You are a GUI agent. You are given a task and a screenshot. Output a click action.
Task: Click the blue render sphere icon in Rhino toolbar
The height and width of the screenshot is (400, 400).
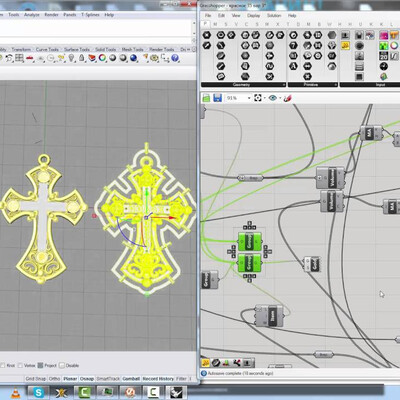point(134,58)
